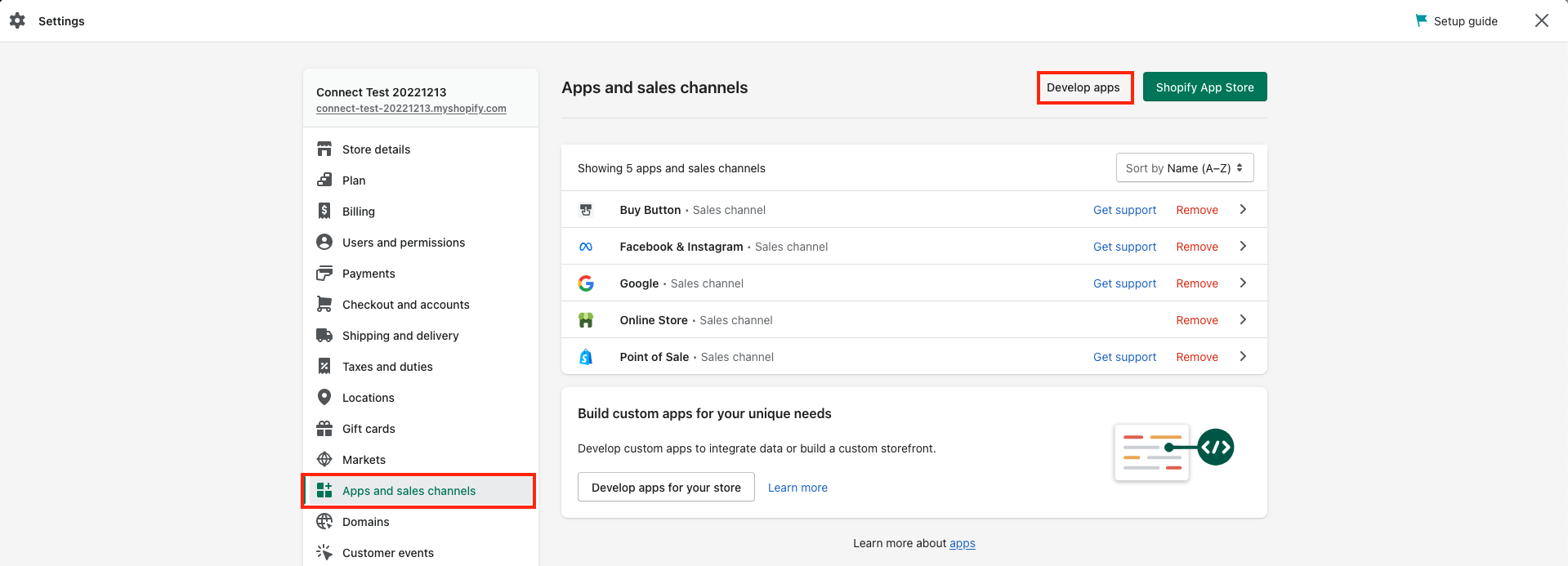
Task: Expand the Buy Button row chevron
Action: [1243, 209]
